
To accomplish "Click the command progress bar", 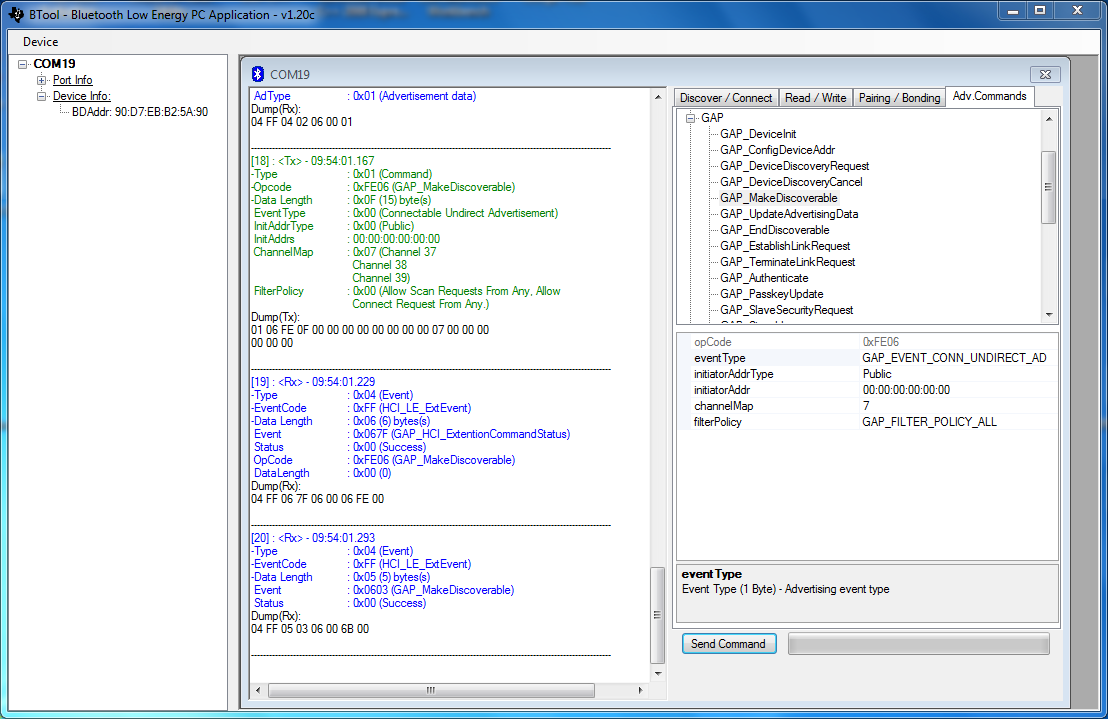I will pos(918,643).
